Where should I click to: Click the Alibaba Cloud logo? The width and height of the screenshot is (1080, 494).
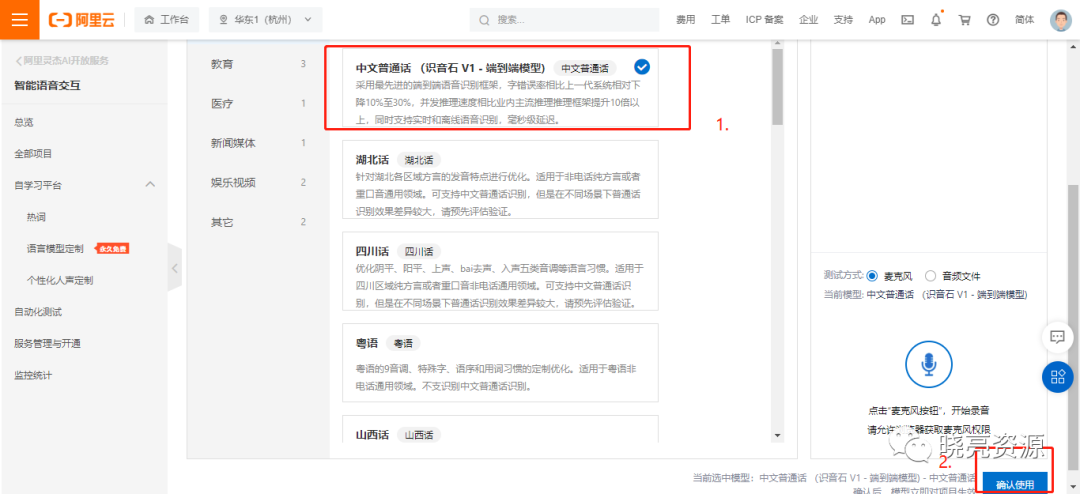(82, 19)
